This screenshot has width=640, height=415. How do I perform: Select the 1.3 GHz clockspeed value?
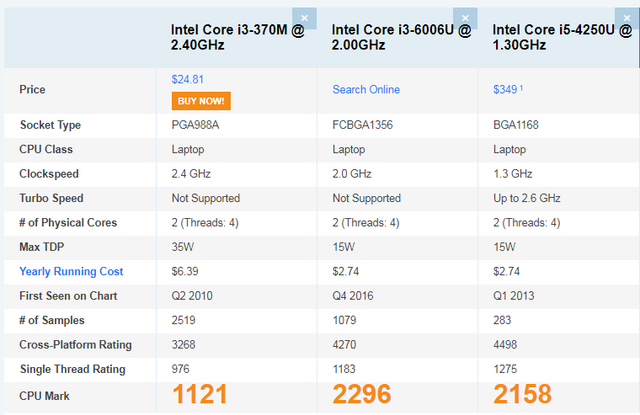point(513,174)
